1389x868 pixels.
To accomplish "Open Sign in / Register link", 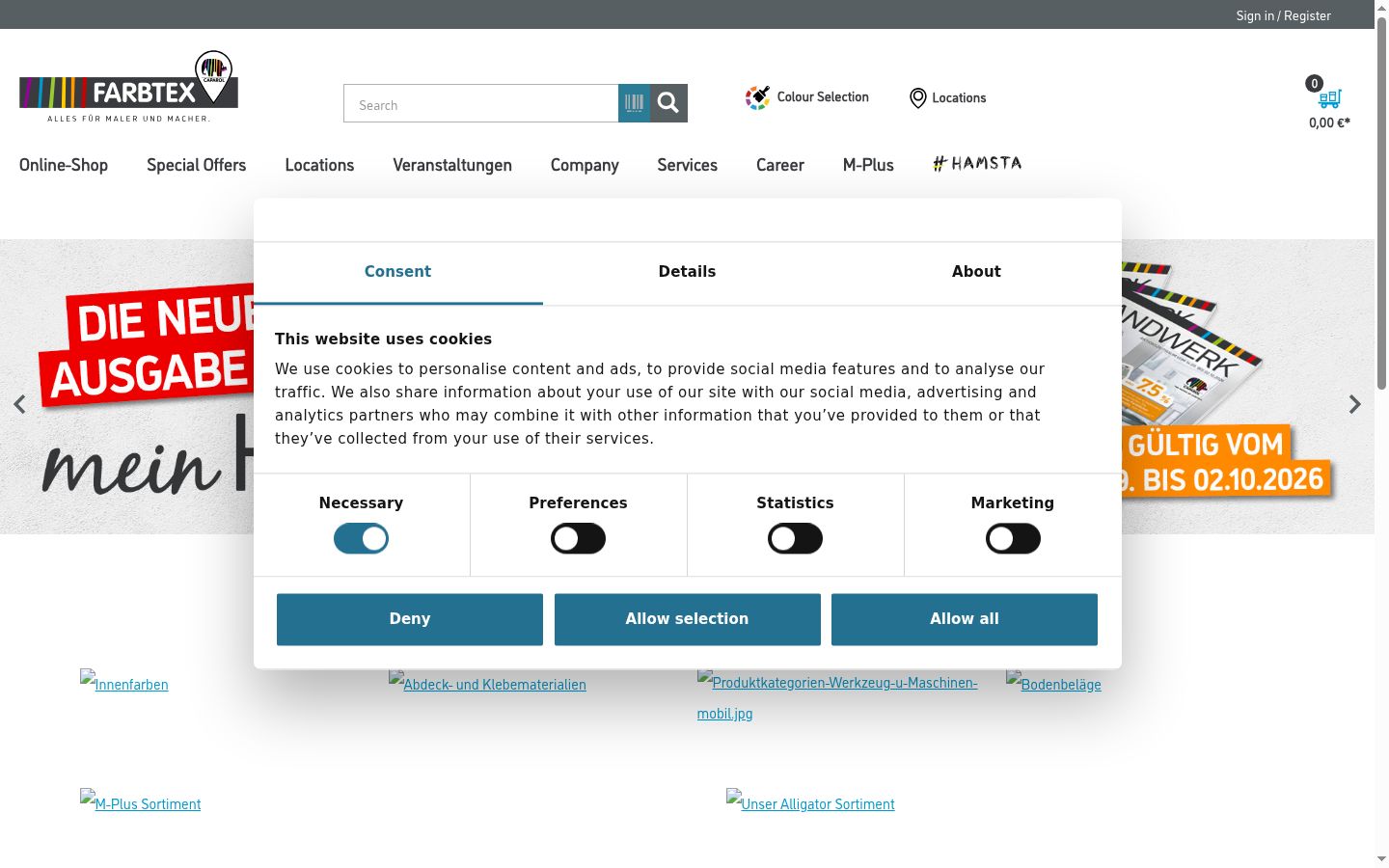I will click(x=1283, y=15).
